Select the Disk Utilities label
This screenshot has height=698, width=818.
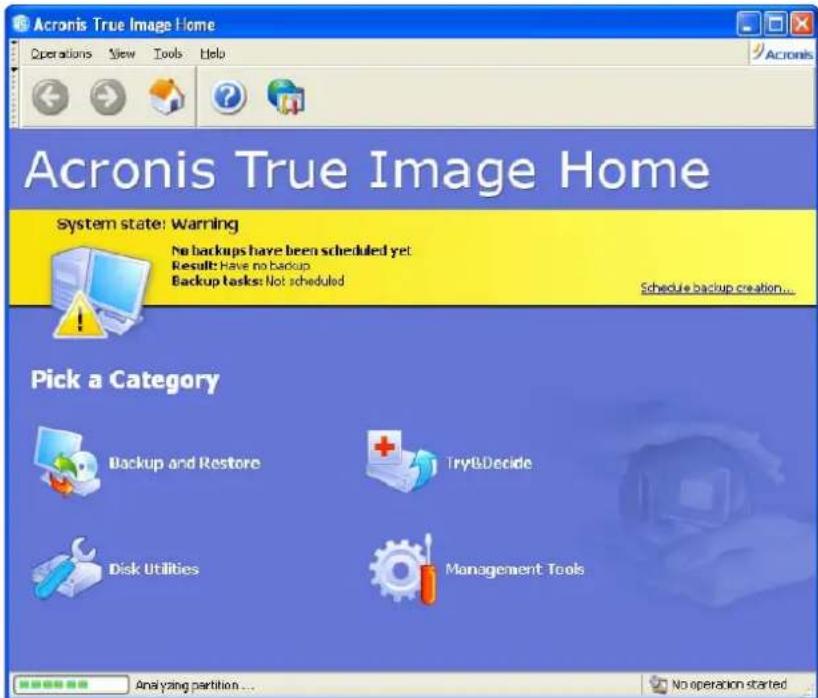pos(154,569)
